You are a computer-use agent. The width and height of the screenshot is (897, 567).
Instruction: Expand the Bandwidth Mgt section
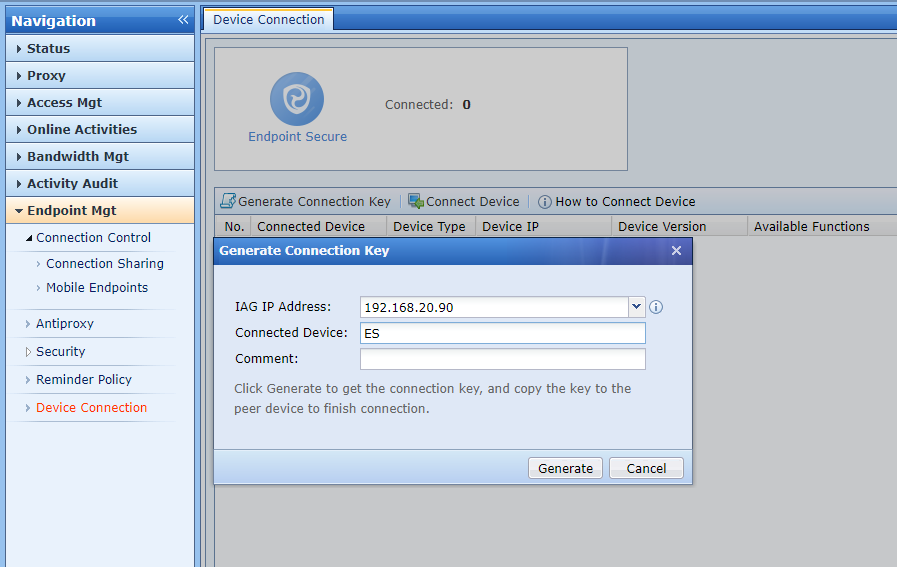(100, 156)
